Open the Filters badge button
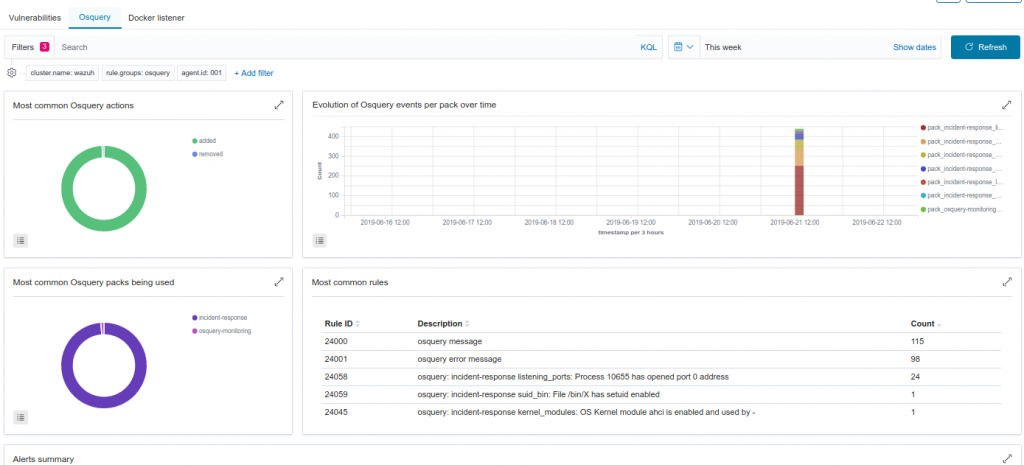The image size is (1024, 465). point(30,47)
